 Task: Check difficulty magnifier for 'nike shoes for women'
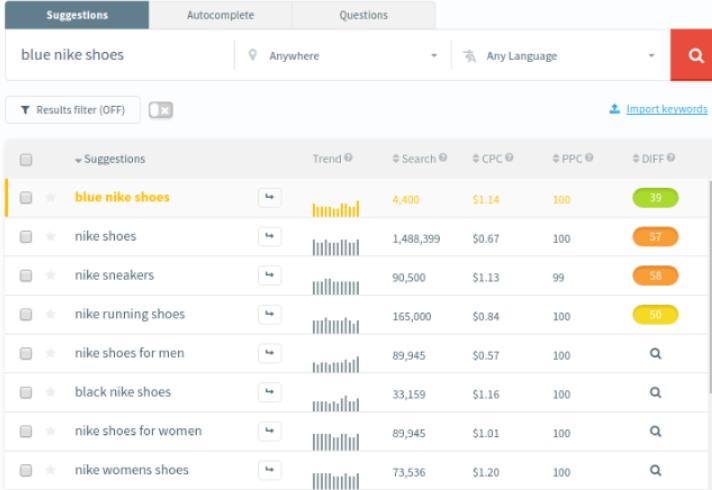pos(655,431)
